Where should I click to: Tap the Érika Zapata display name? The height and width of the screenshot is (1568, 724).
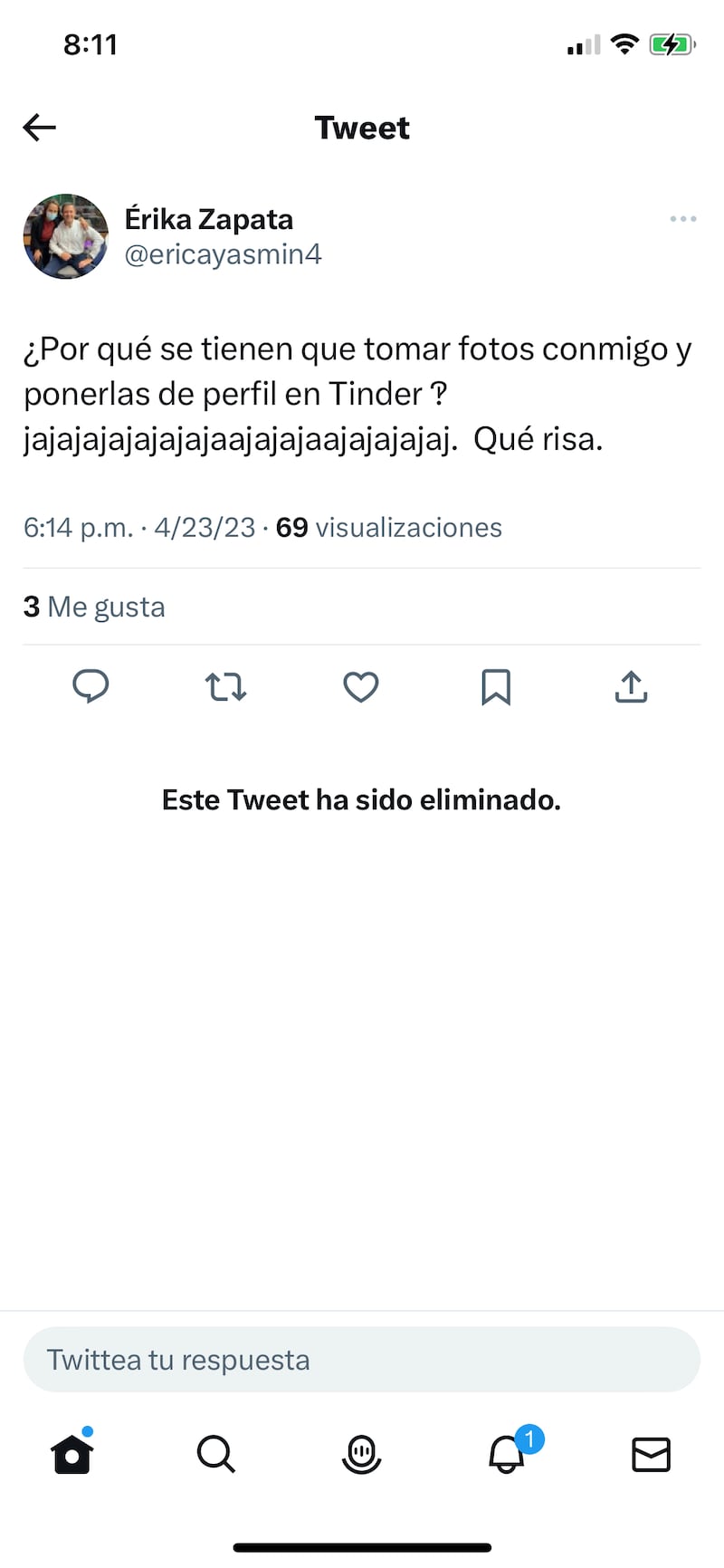209,219
